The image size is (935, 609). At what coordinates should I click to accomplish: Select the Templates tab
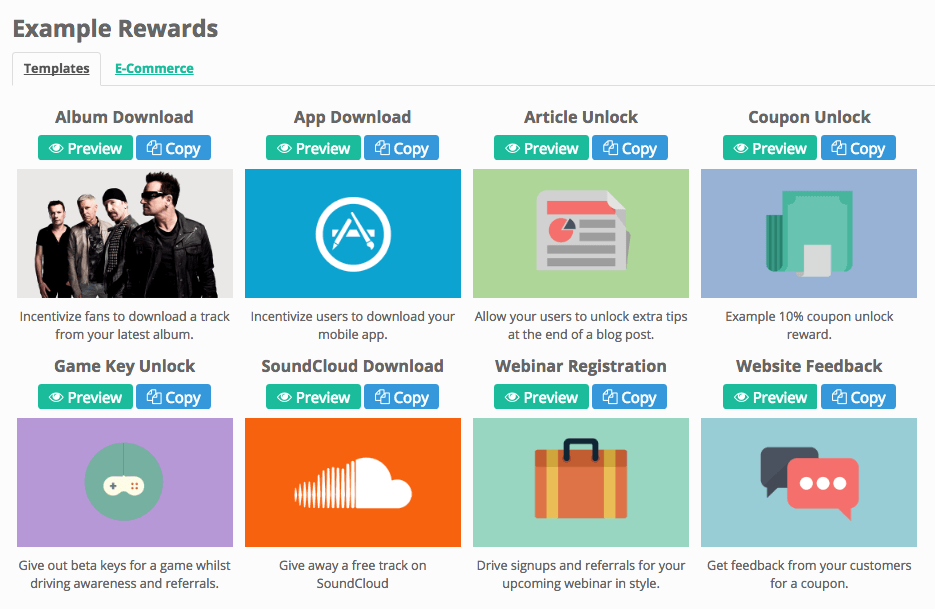(x=57, y=69)
